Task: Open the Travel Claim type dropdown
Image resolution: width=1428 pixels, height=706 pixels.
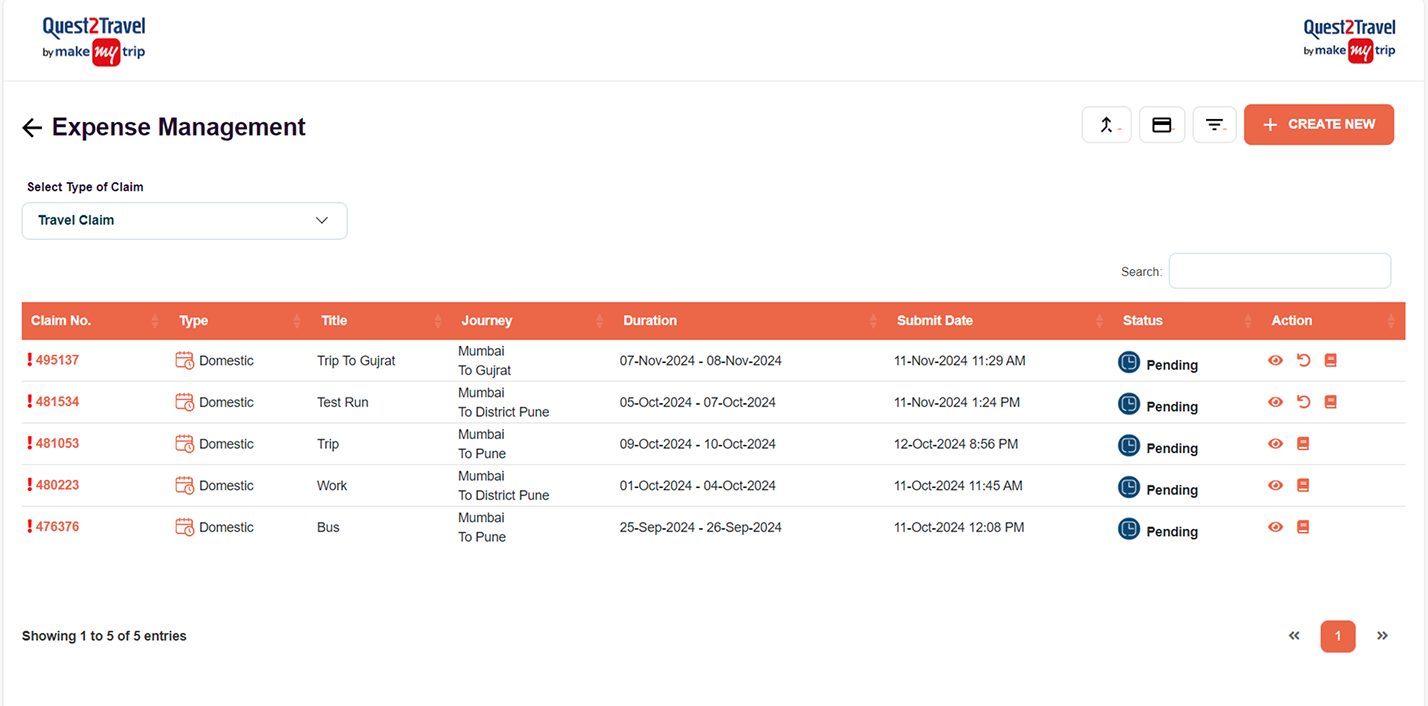Action: pos(185,220)
